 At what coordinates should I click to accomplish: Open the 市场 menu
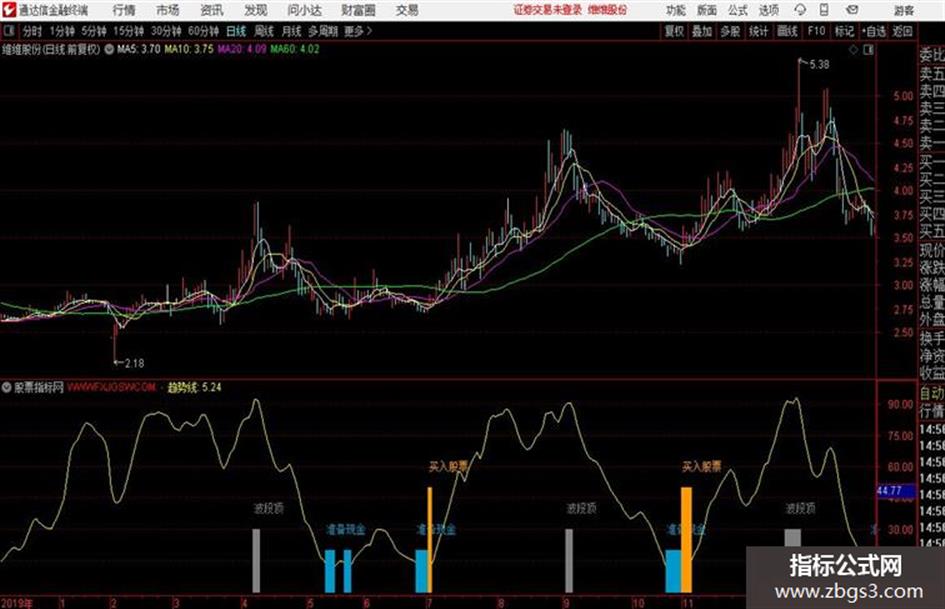(x=168, y=10)
